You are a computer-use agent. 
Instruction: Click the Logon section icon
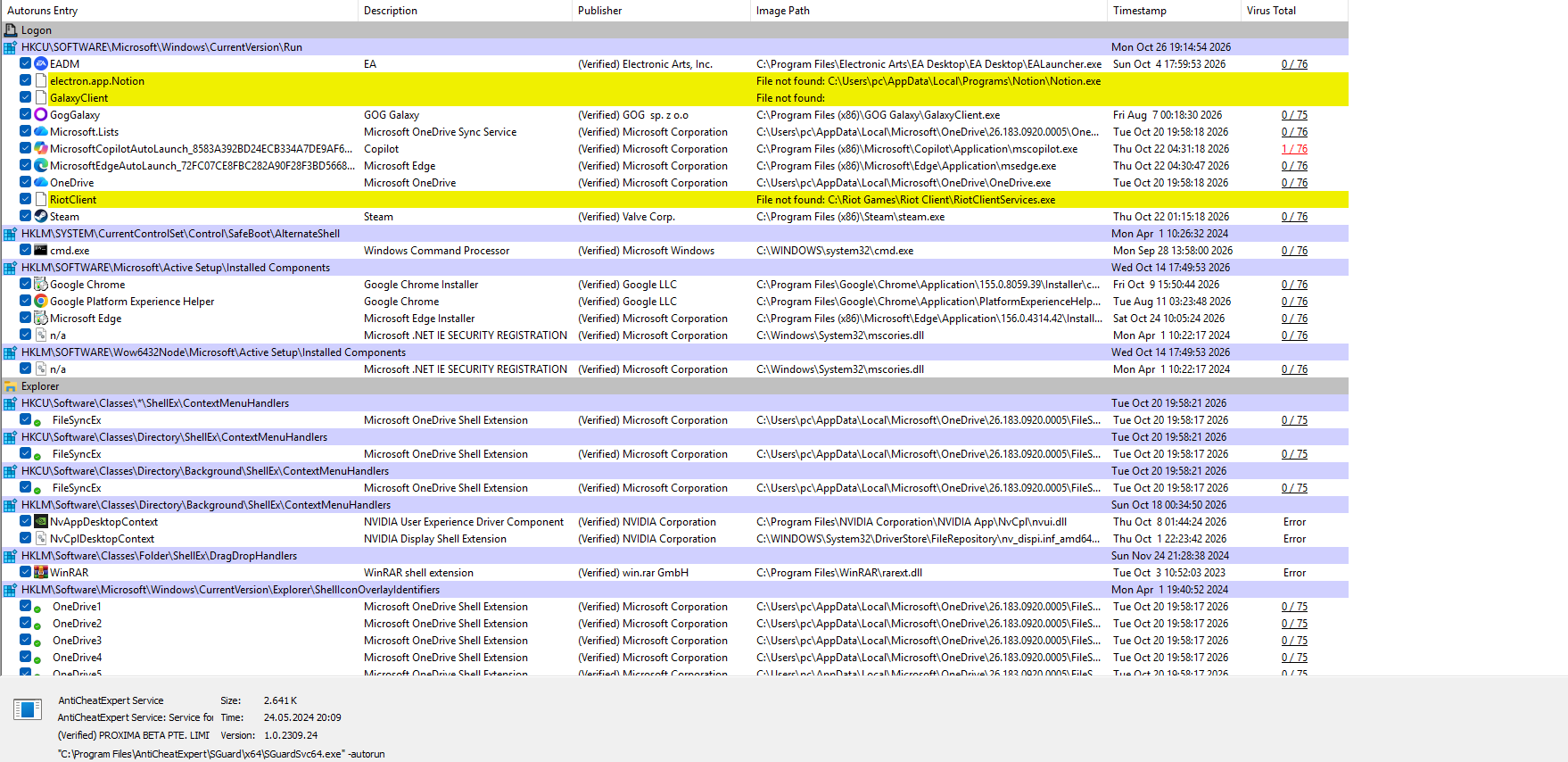pos(11,30)
